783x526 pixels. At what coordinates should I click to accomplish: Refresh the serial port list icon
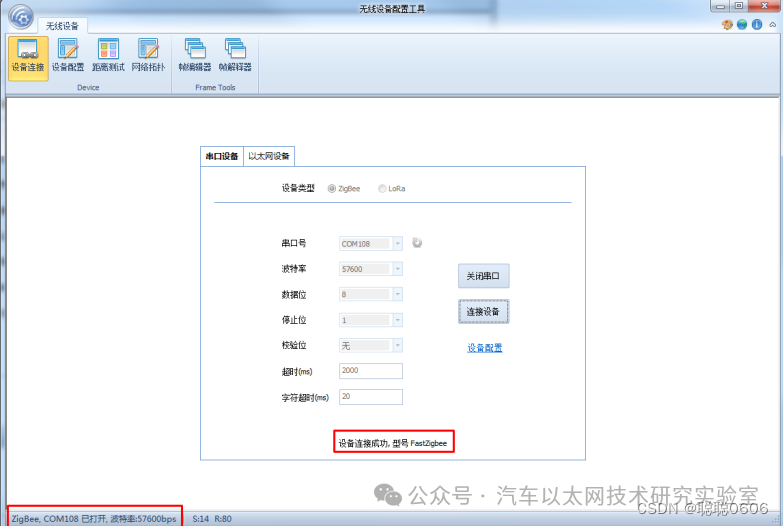click(417, 243)
